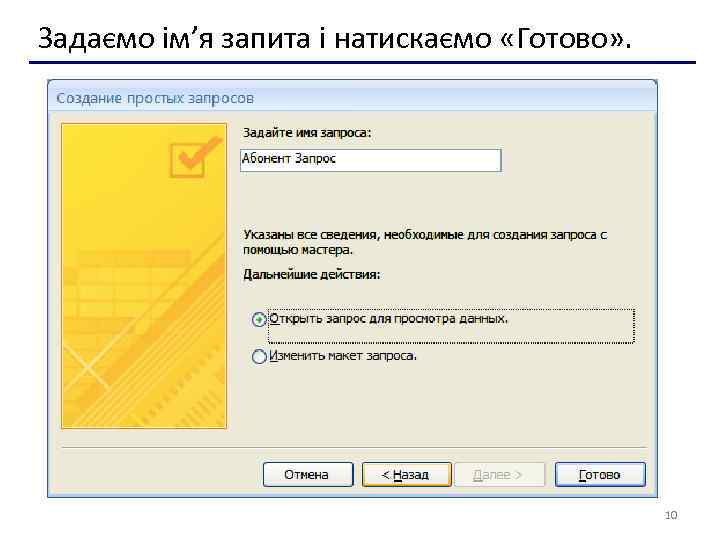Select "Изменить макет запроса" option

(x=259, y=356)
